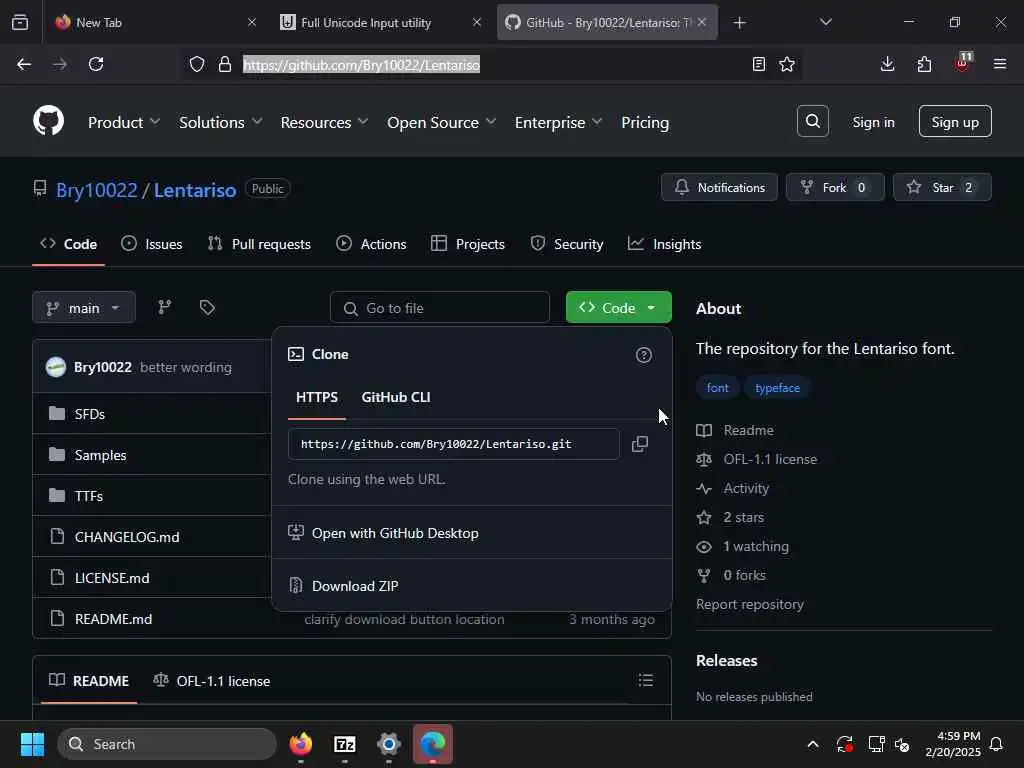The height and width of the screenshot is (768, 1024).
Task: Switch to GitHub CLI clone tab
Action: click(x=396, y=397)
